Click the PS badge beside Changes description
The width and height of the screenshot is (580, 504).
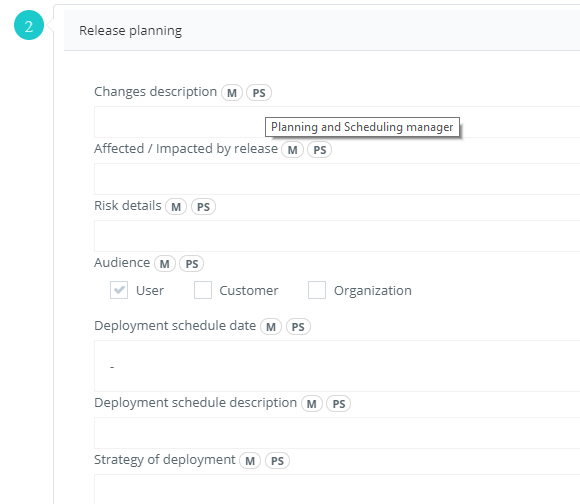pyautogui.click(x=259, y=92)
